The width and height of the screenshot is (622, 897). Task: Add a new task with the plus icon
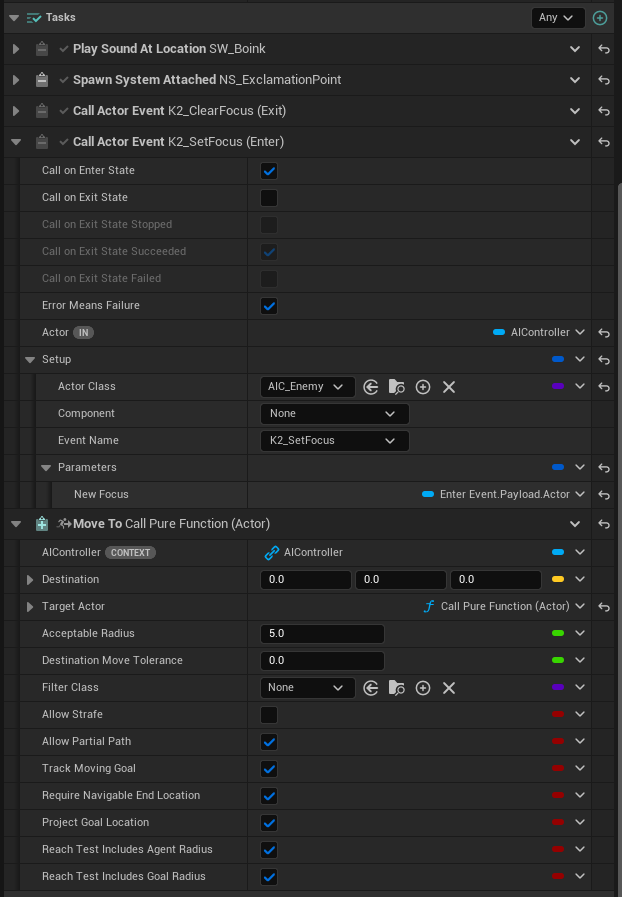[x=600, y=18]
